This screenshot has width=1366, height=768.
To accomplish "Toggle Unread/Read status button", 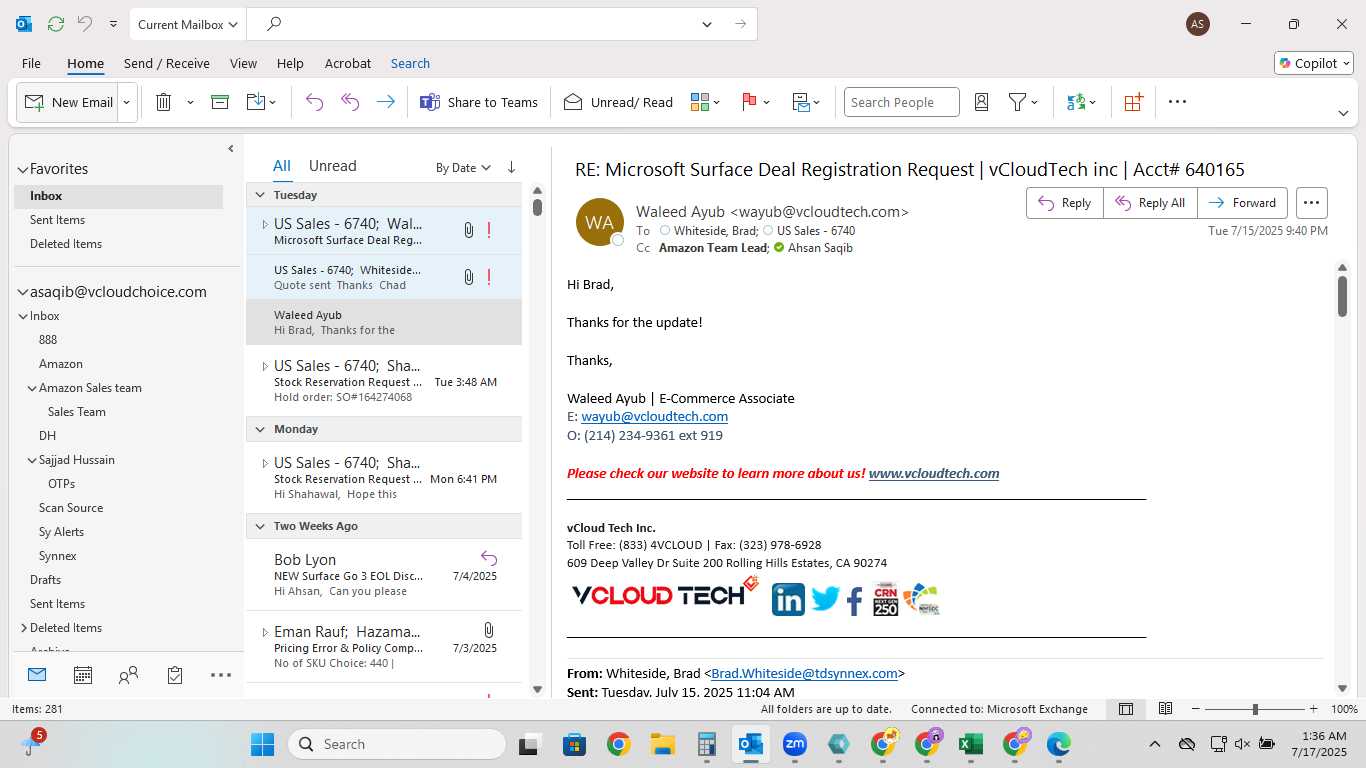I will (618, 102).
